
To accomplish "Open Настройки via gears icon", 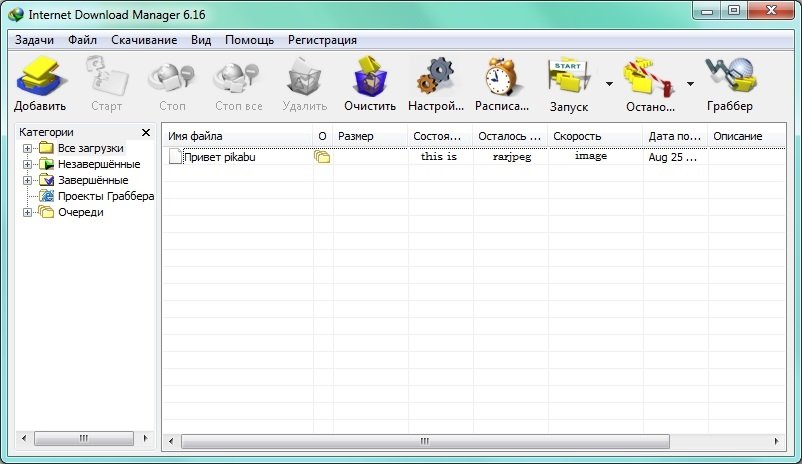I will (x=436, y=76).
